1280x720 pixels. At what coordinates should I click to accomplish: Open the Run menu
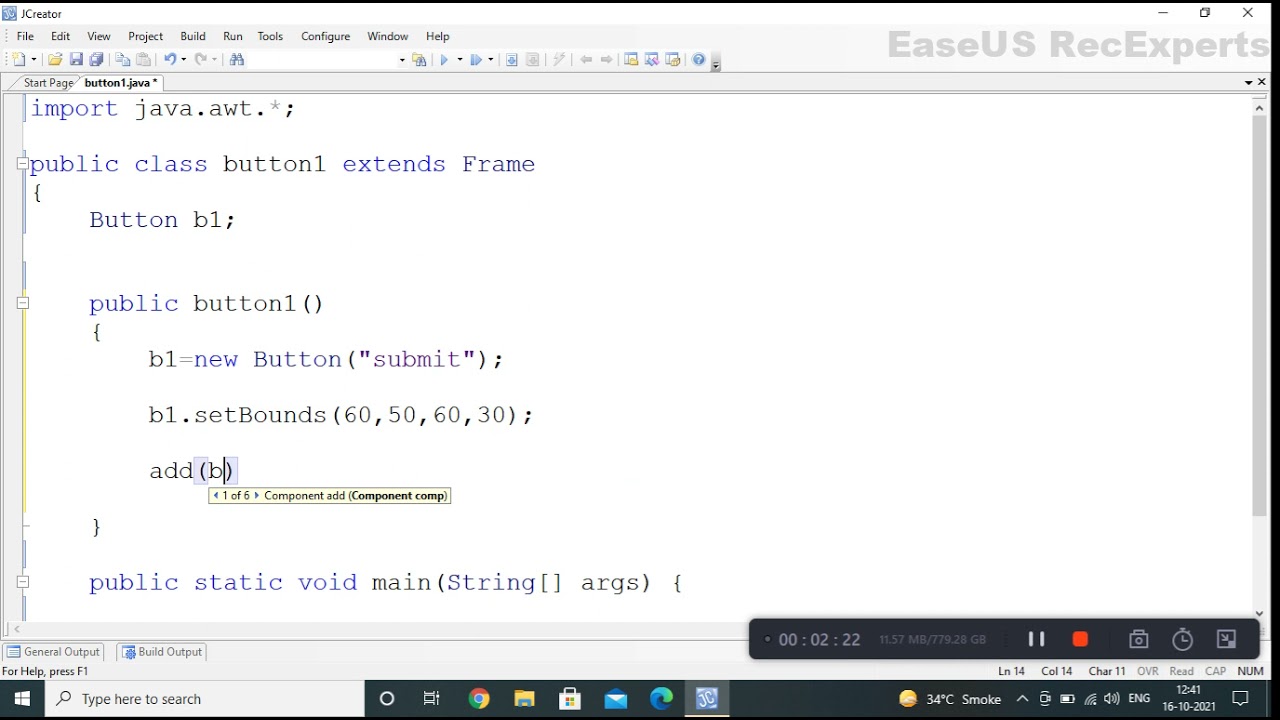[233, 36]
